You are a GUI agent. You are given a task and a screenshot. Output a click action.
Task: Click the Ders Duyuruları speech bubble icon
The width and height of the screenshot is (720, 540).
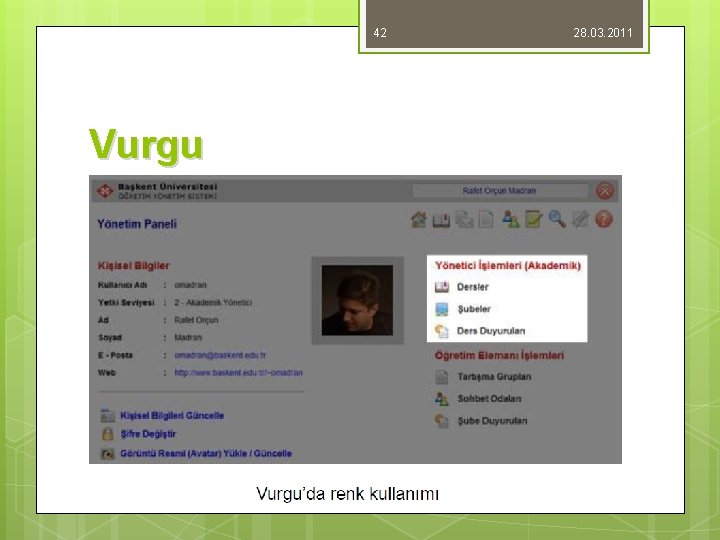pyautogui.click(x=441, y=331)
